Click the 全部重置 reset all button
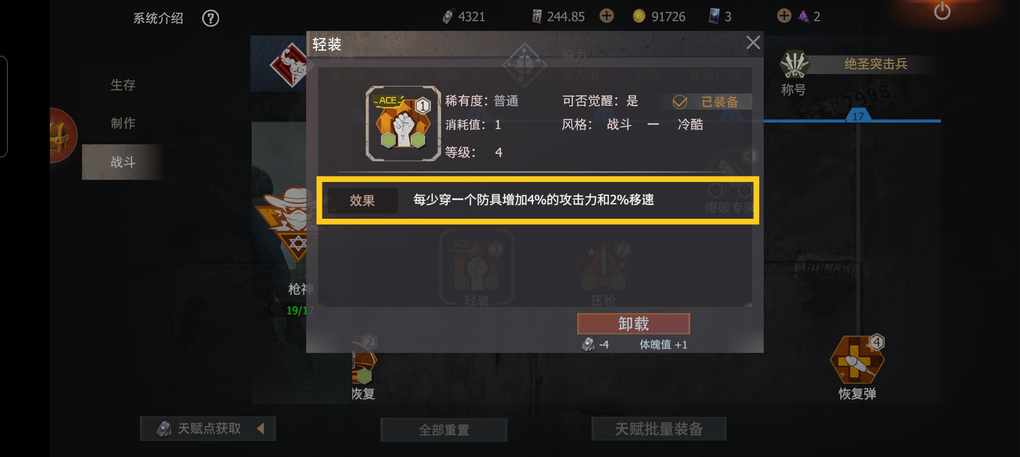The width and height of the screenshot is (1020, 457). (444, 430)
